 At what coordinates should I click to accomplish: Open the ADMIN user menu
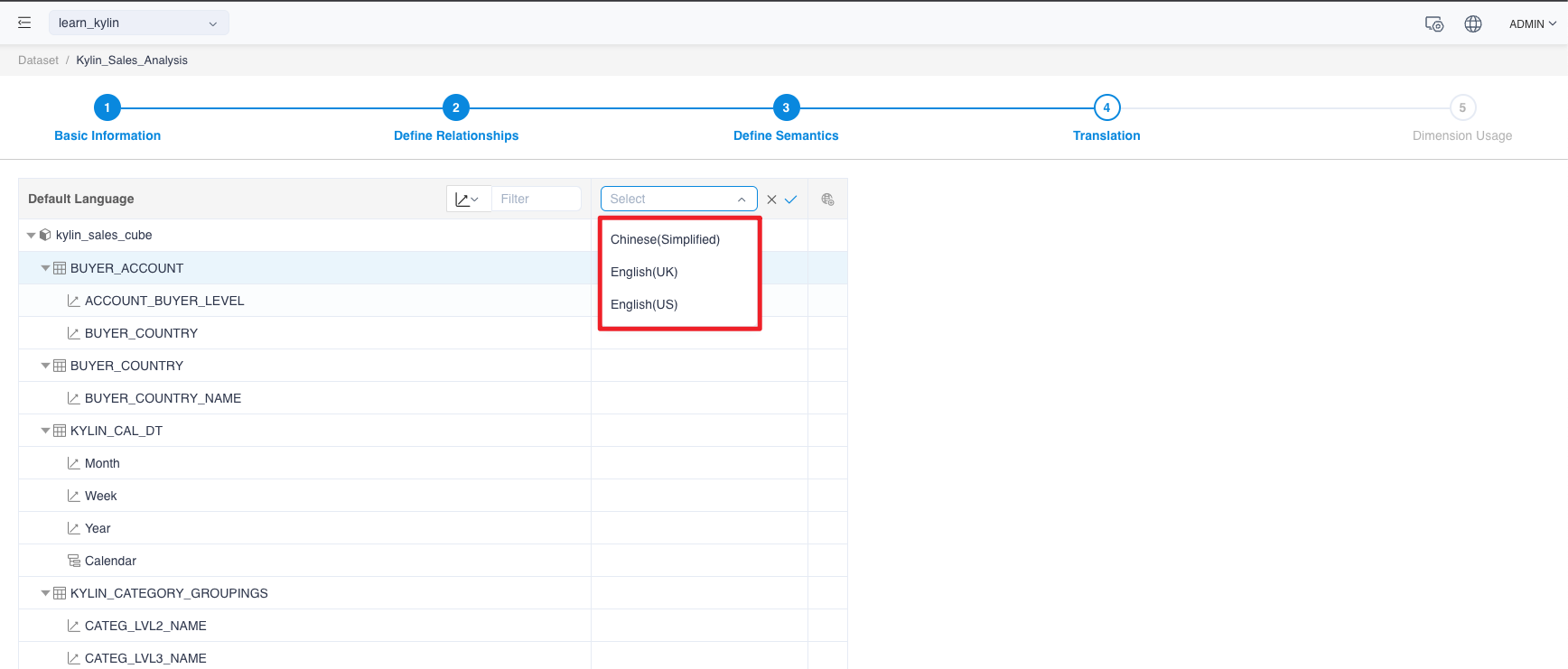[x=1532, y=24]
